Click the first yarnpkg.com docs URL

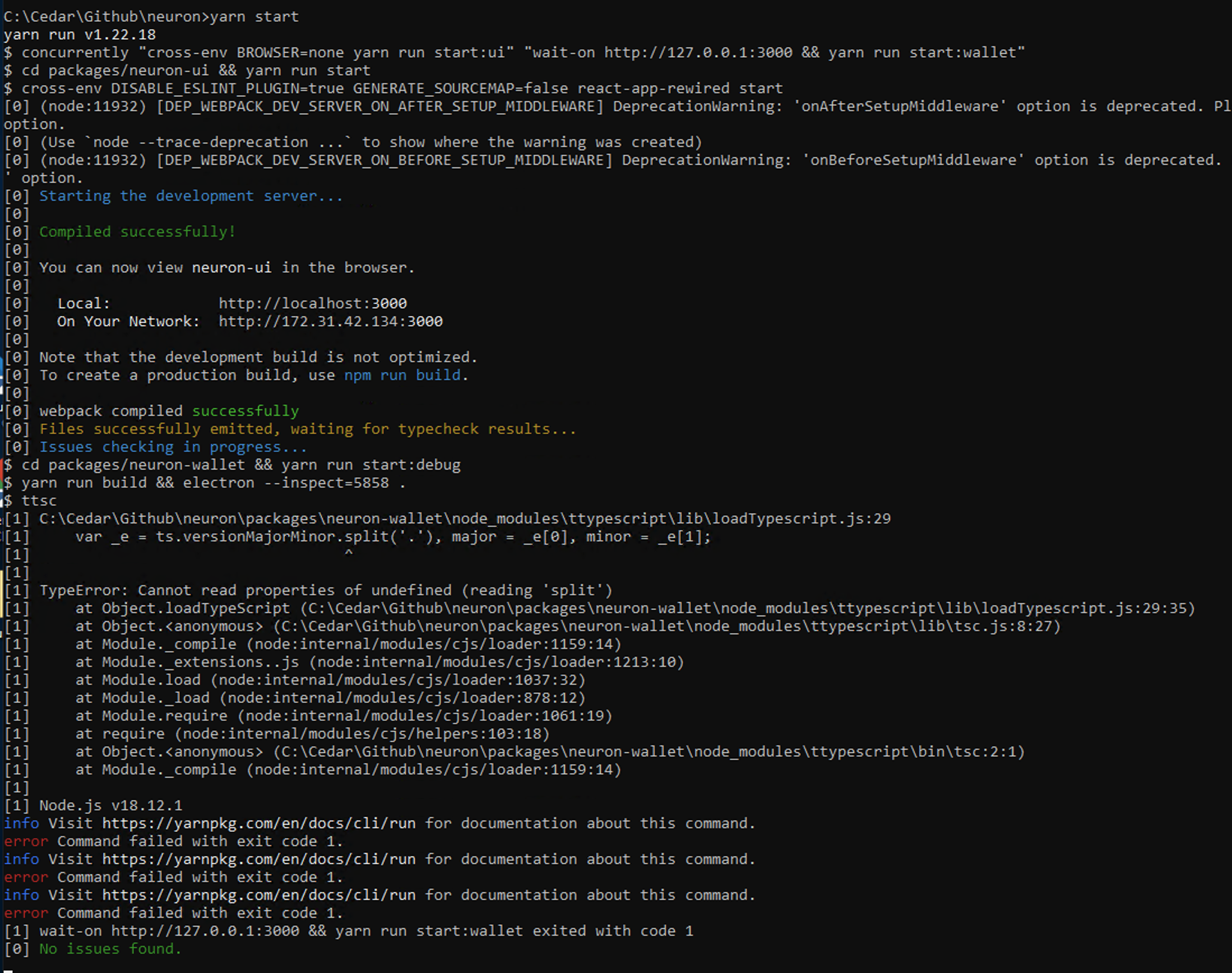click(x=258, y=823)
